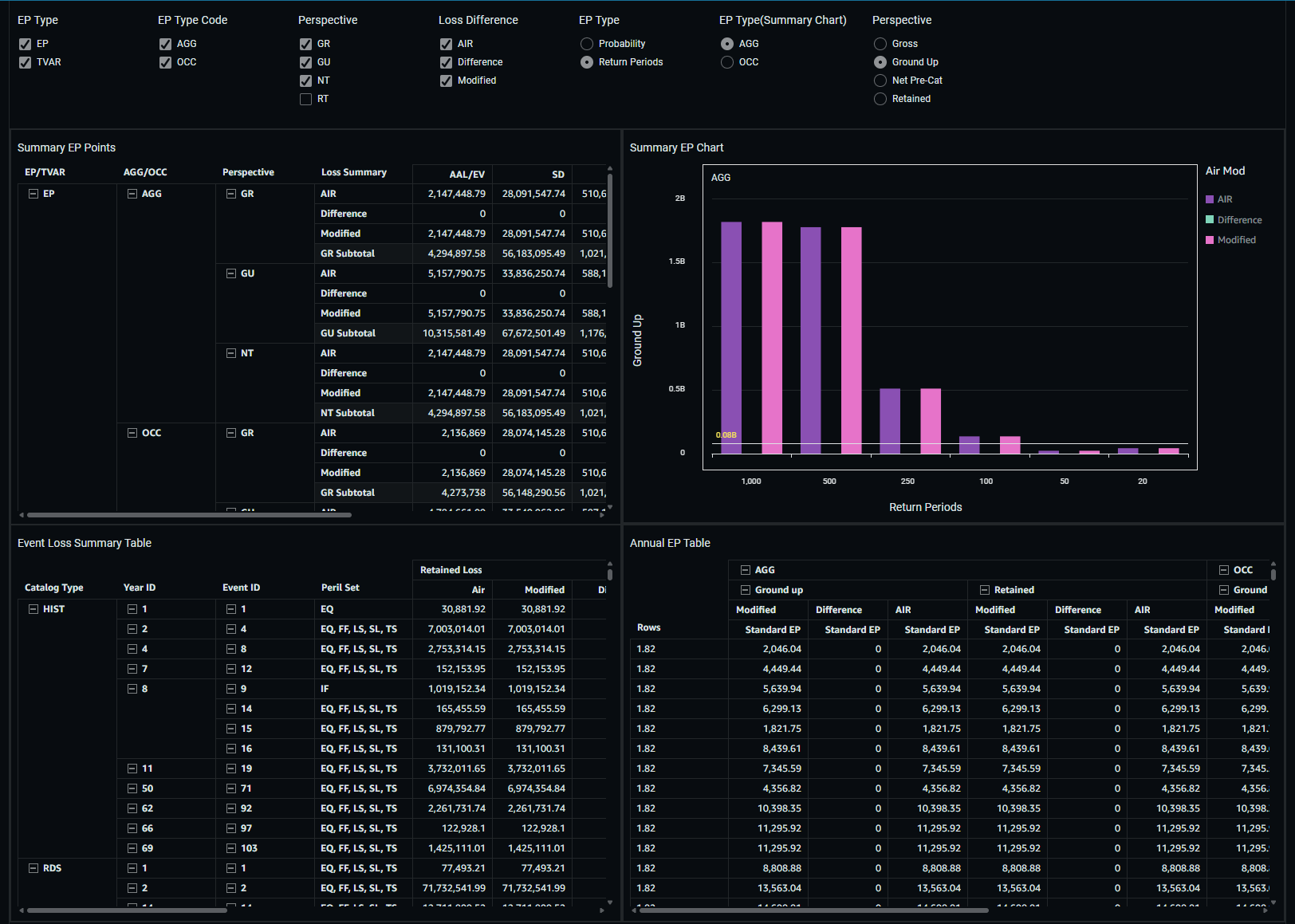Collapse the RDS catalog type row

[33, 868]
